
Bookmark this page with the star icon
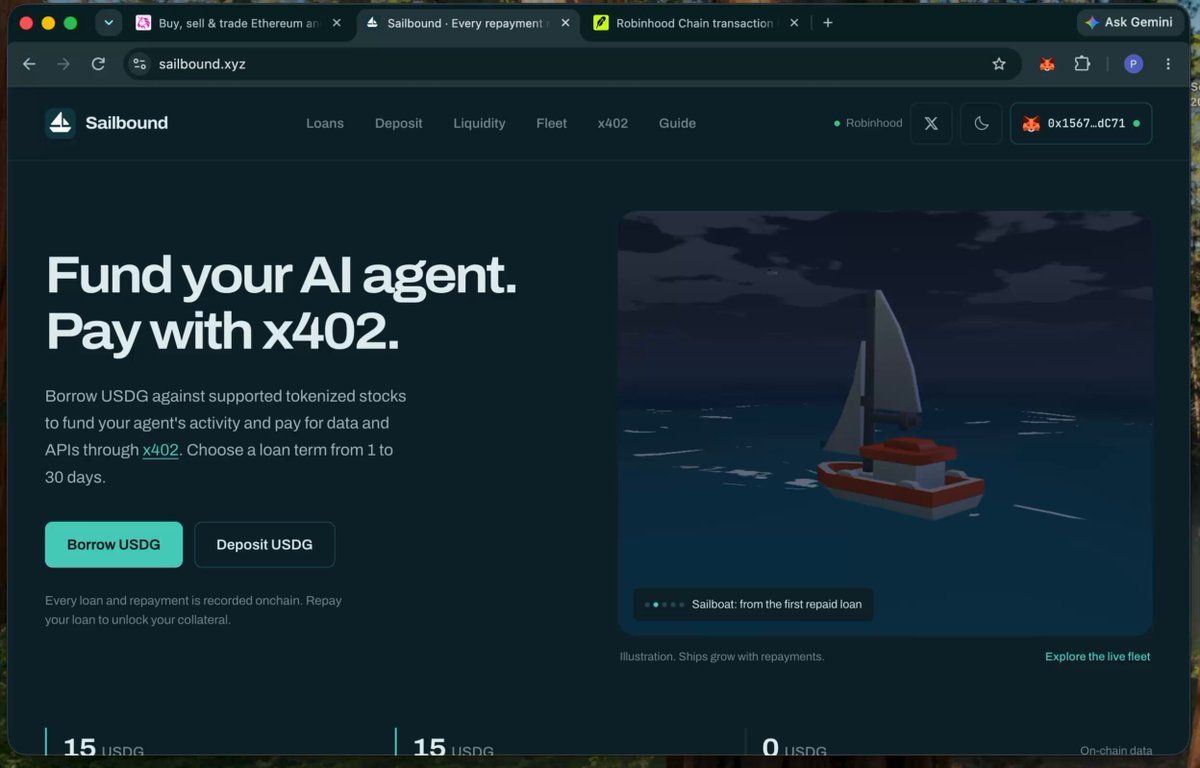998,64
